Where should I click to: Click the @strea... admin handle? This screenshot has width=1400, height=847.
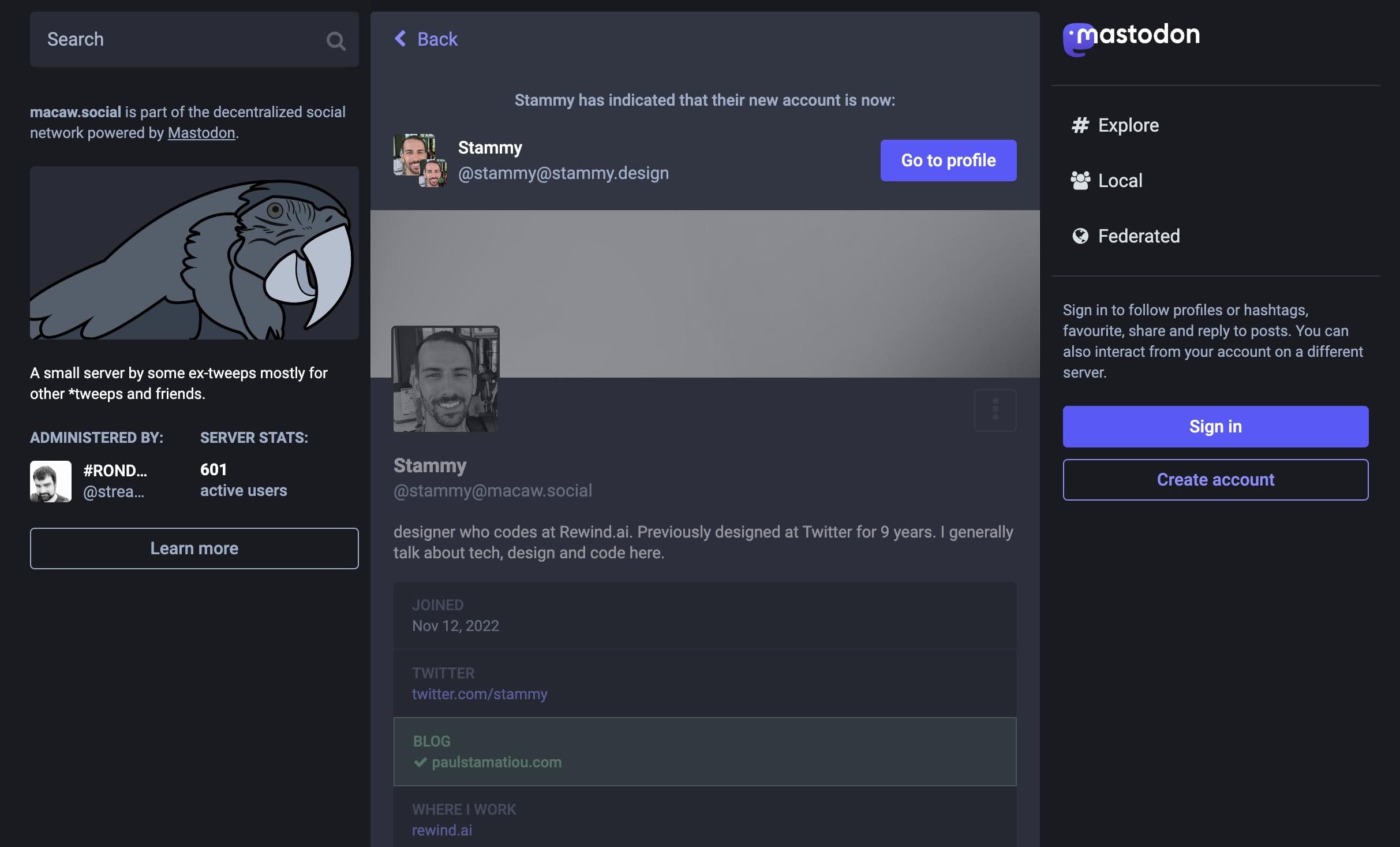114,492
